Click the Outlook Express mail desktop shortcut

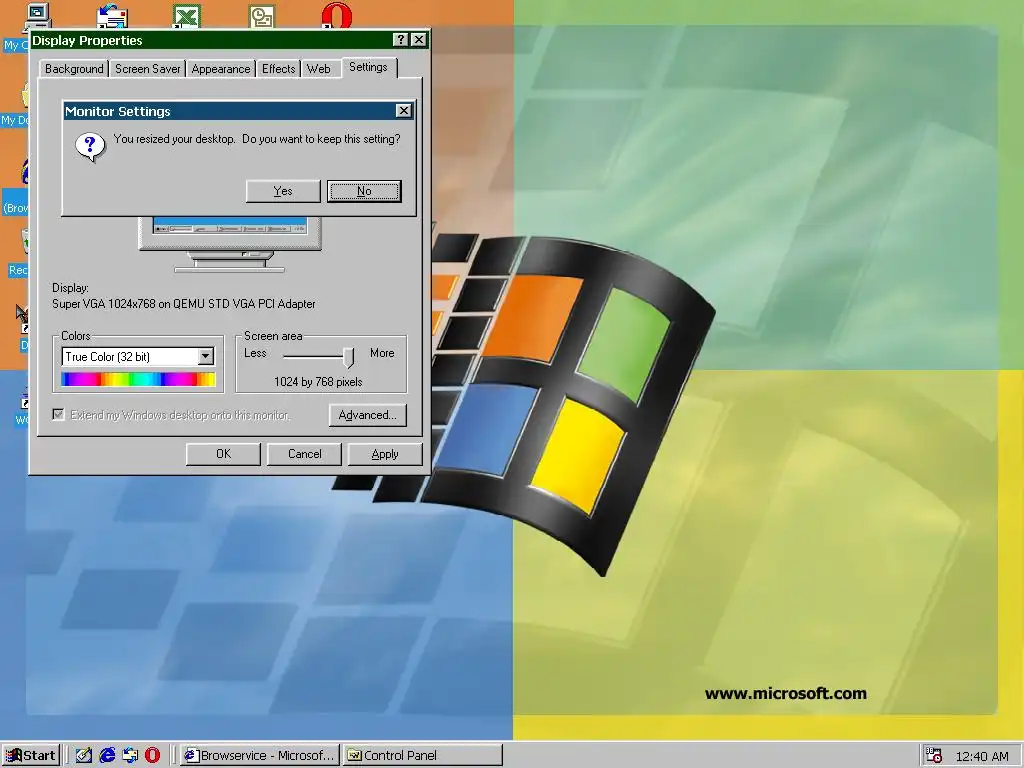(x=112, y=16)
